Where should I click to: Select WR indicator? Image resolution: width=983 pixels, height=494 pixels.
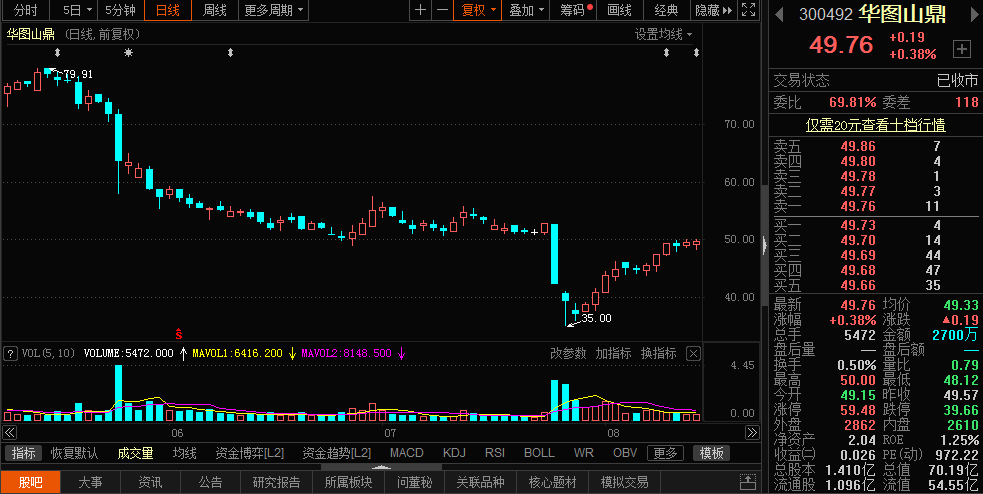pyautogui.click(x=583, y=453)
